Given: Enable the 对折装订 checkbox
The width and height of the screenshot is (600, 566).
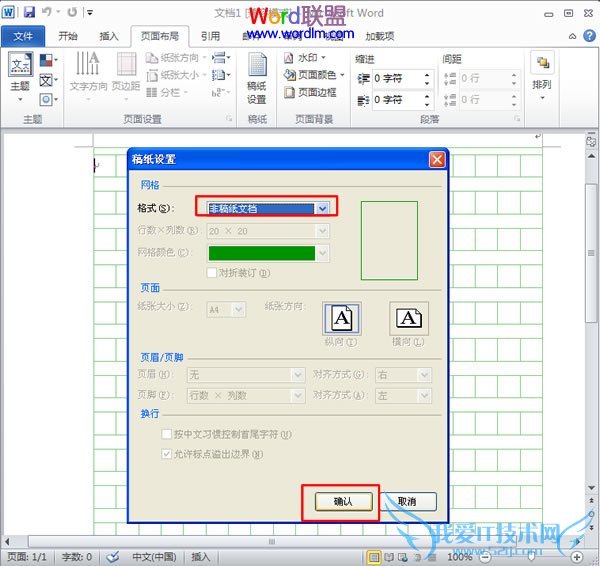Looking at the screenshot, I should point(211,273).
